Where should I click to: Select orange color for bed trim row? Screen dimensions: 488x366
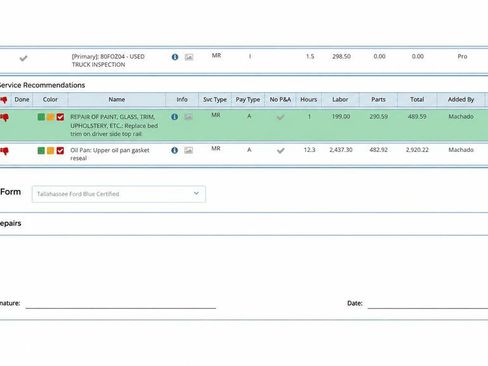click(50, 117)
